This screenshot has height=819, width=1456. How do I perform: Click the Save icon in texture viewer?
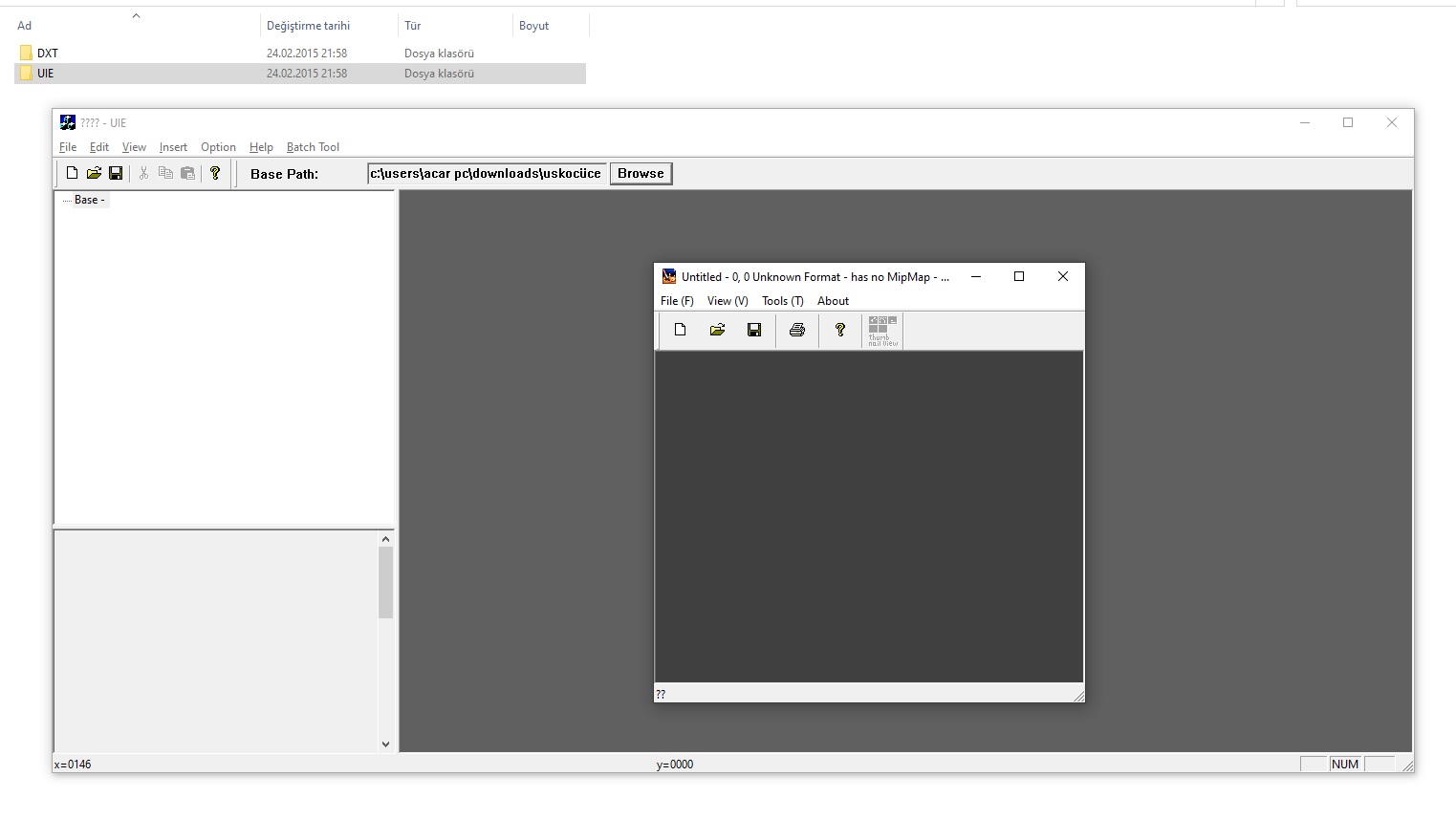tap(754, 330)
